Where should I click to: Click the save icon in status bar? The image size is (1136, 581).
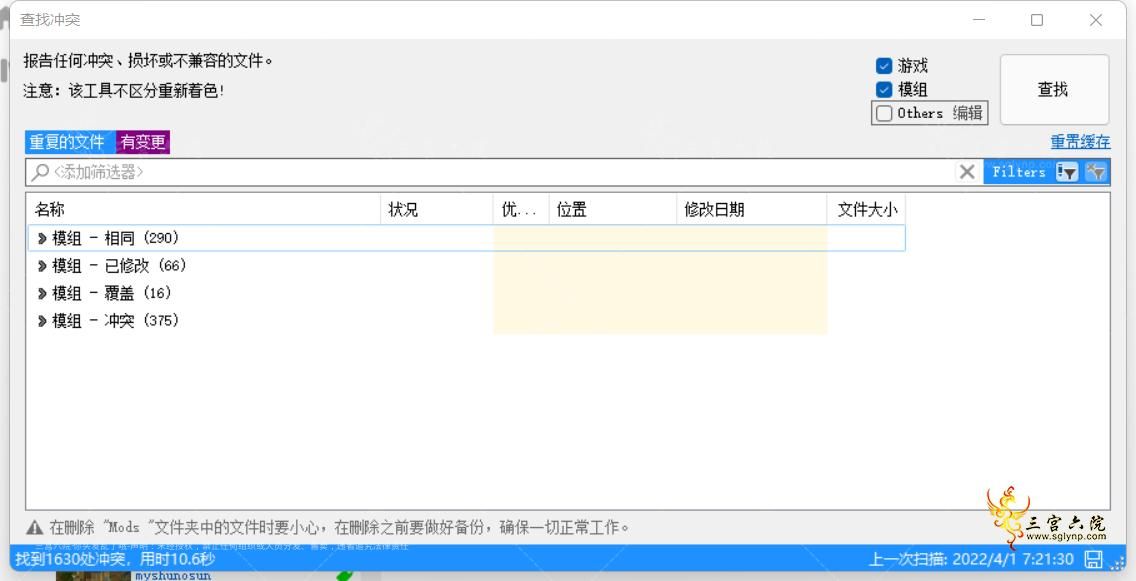[1093, 559]
